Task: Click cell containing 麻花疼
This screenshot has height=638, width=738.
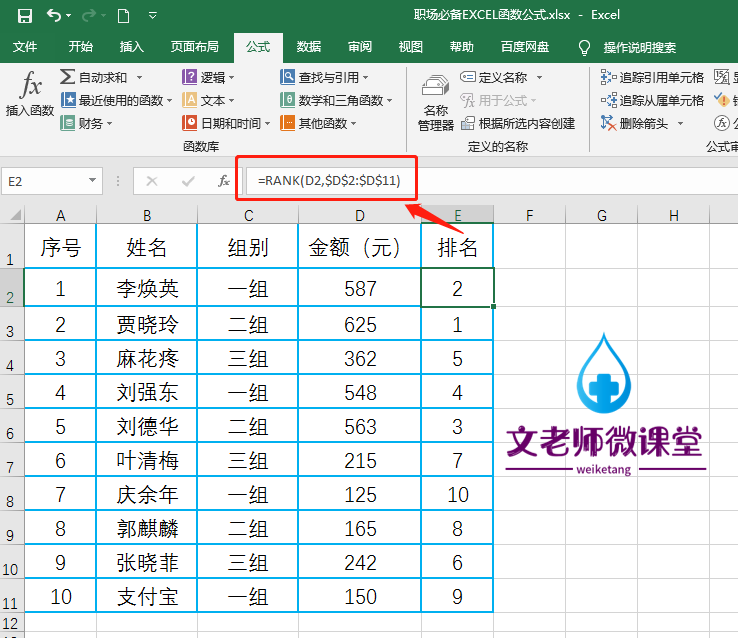Action: pyautogui.click(x=147, y=359)
